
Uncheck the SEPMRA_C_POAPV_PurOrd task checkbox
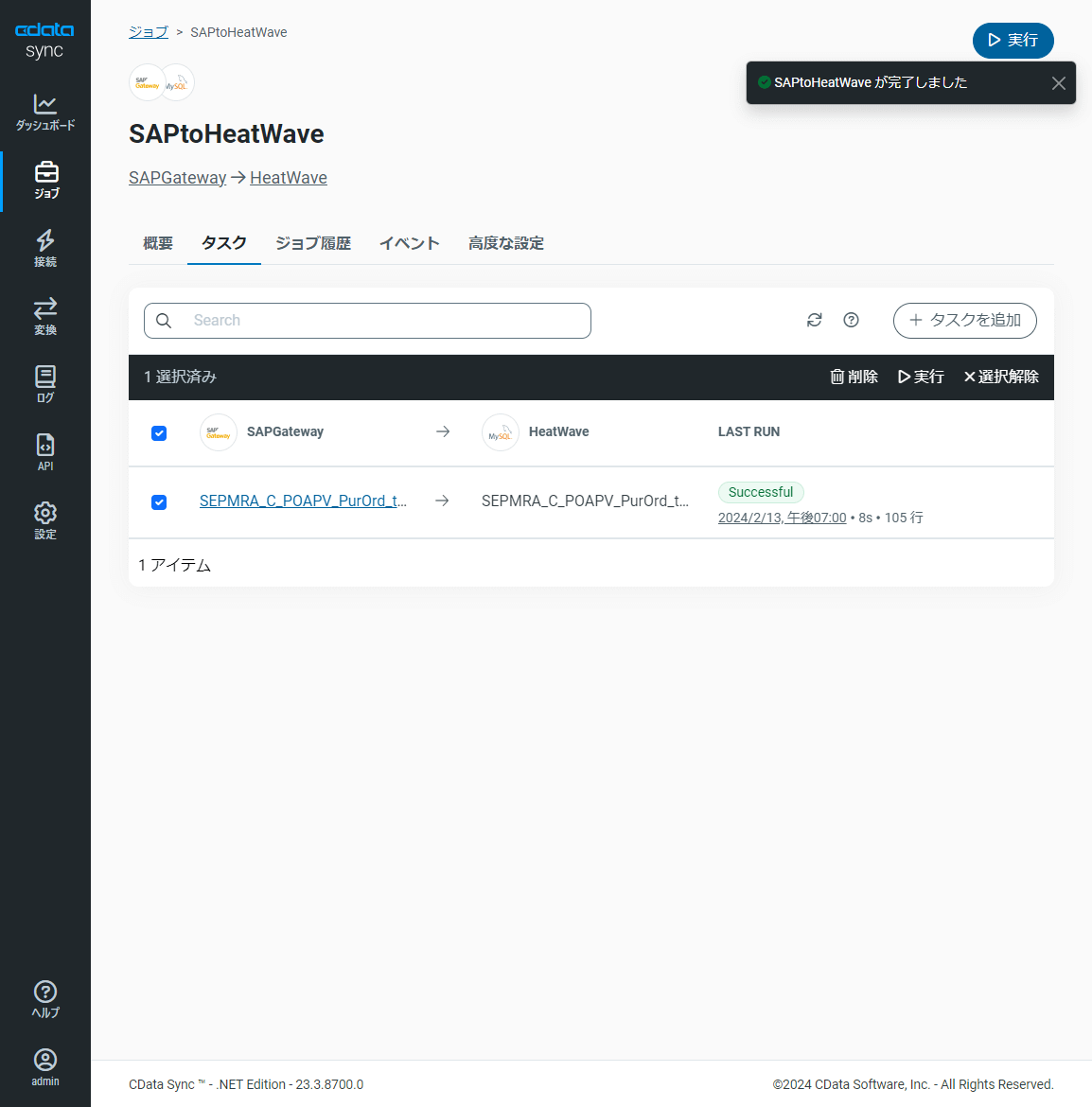159,502
